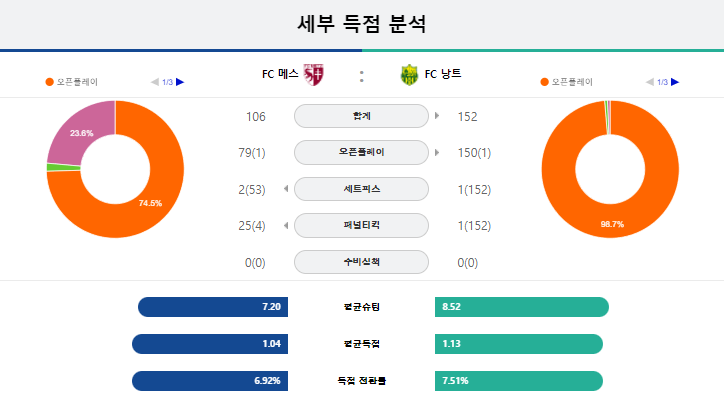Go to previous left chart page arrow
Screen dimensions: 724x398
click(155, 82)
